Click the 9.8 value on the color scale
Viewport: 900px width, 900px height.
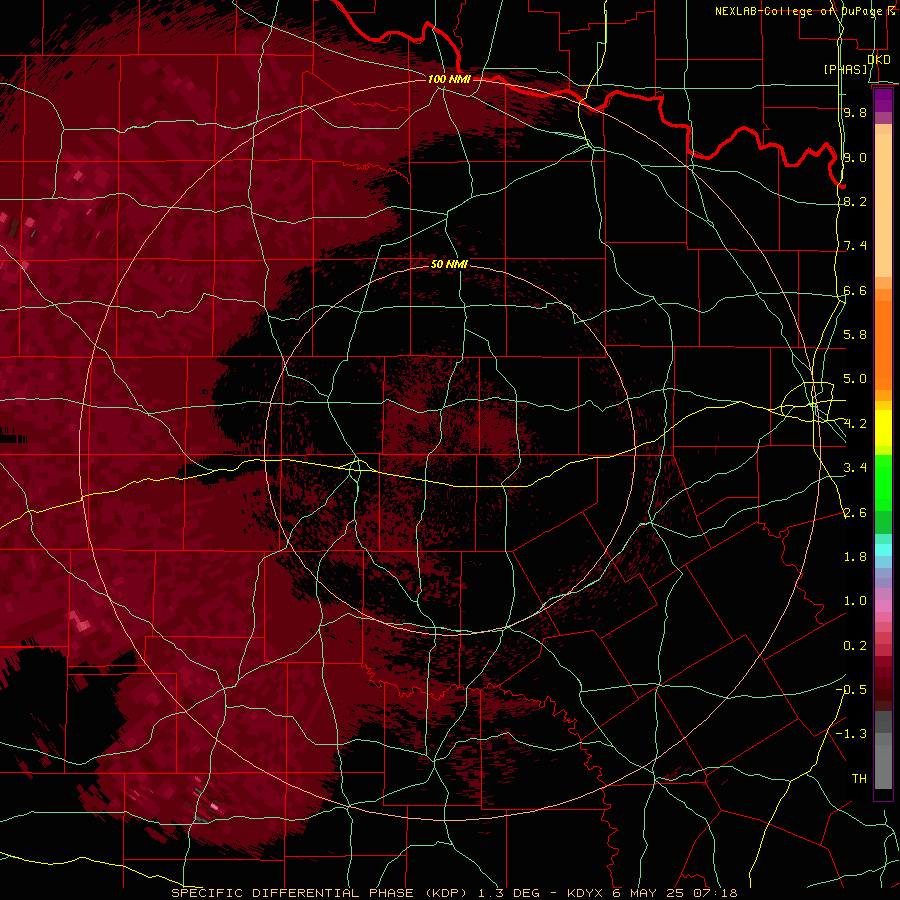(855, 112)
